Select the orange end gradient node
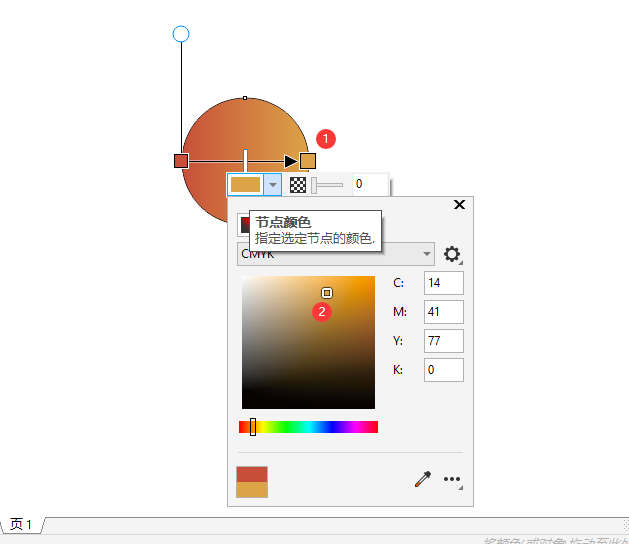629x544 pixels. pyautogui.click(x=308, y=161)
